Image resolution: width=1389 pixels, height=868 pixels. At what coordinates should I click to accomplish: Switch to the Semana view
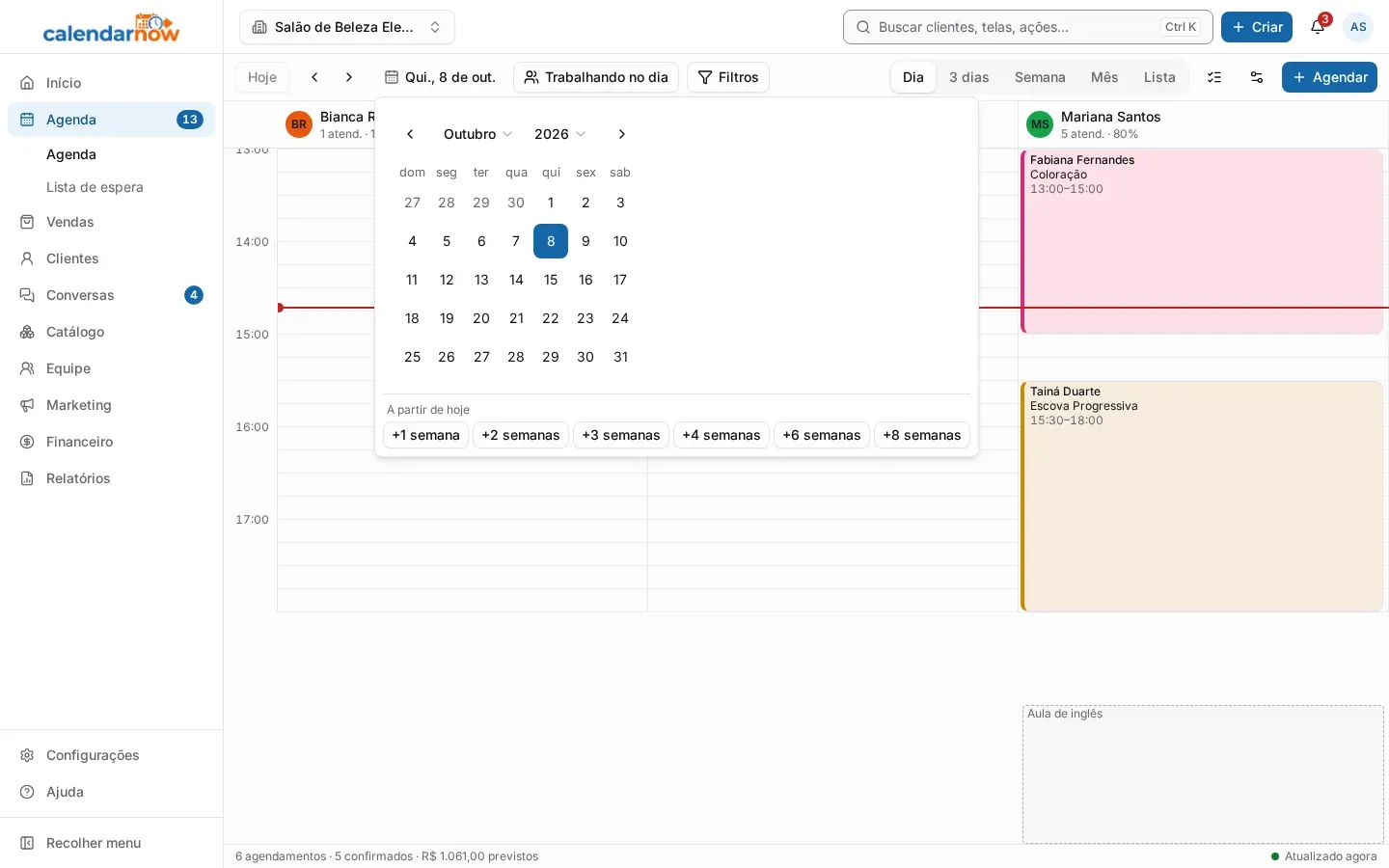click(x=1040, y=77)
